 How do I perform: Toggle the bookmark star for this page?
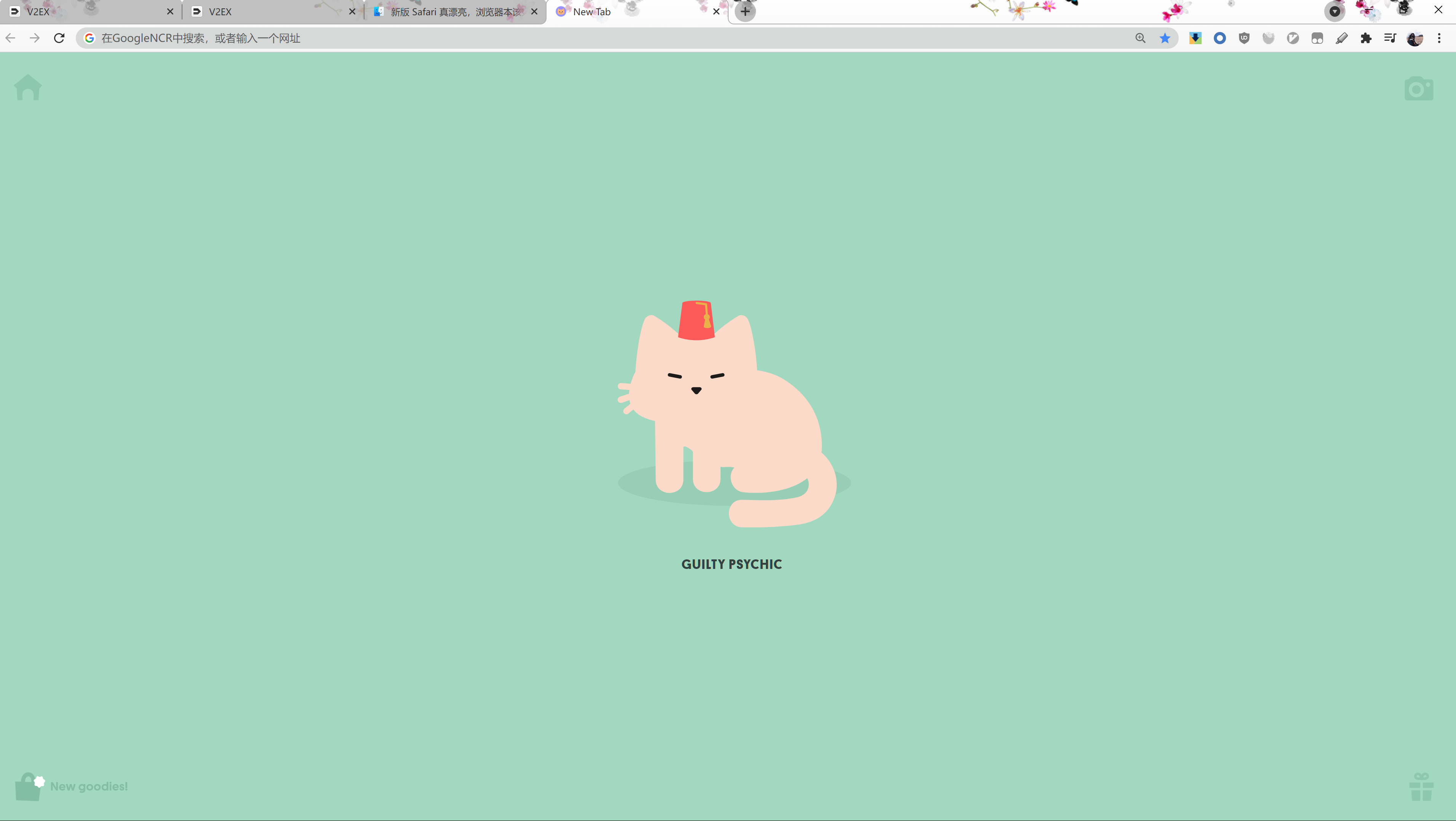[x=1165, y=38]
